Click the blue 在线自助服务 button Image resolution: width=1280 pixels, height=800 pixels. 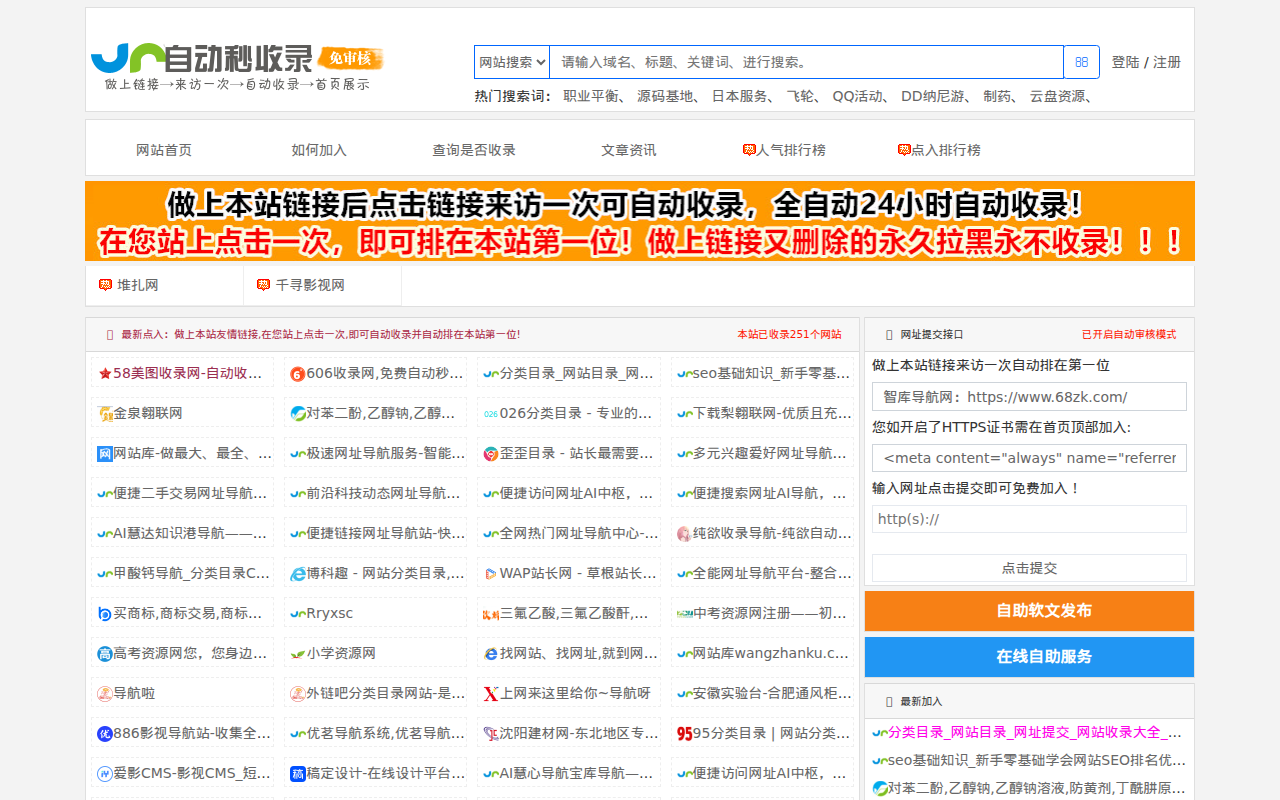point(1029,657)
